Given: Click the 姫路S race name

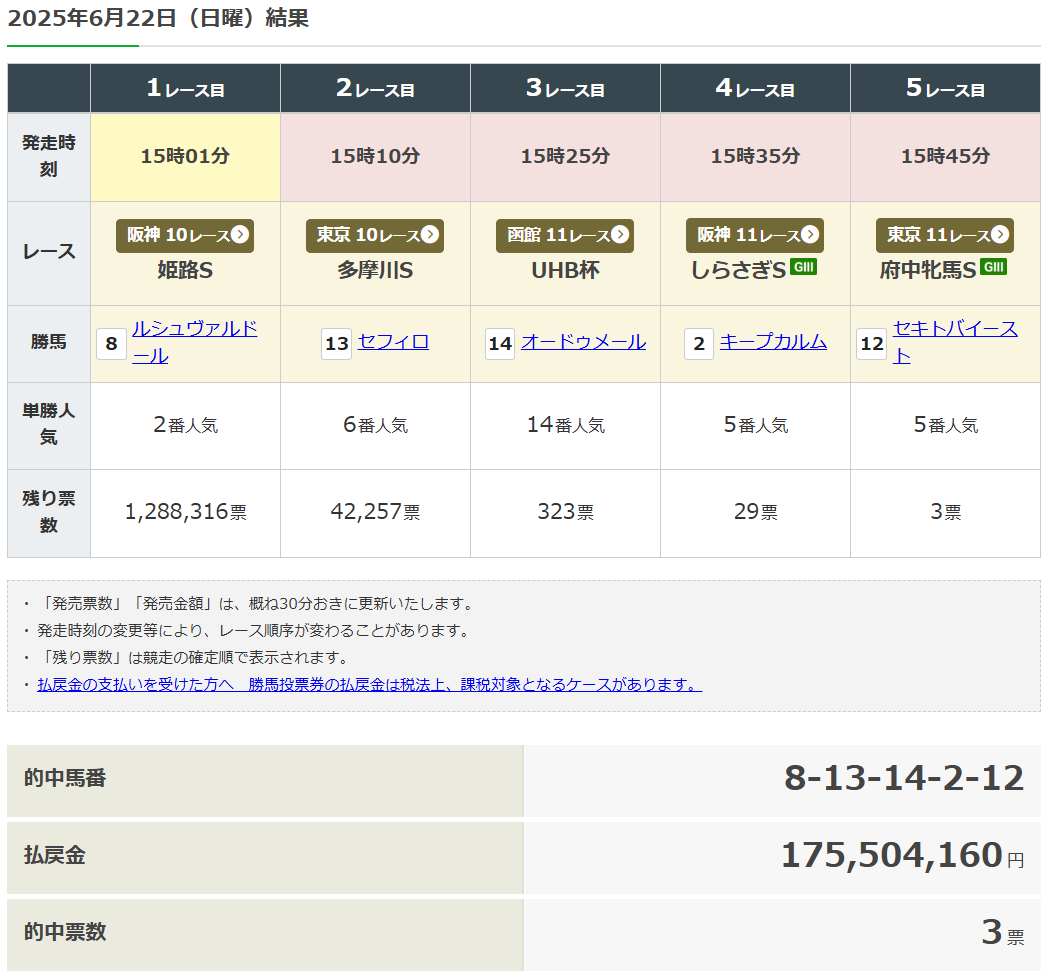Looking at the screenshot, I should click(185, 270).
